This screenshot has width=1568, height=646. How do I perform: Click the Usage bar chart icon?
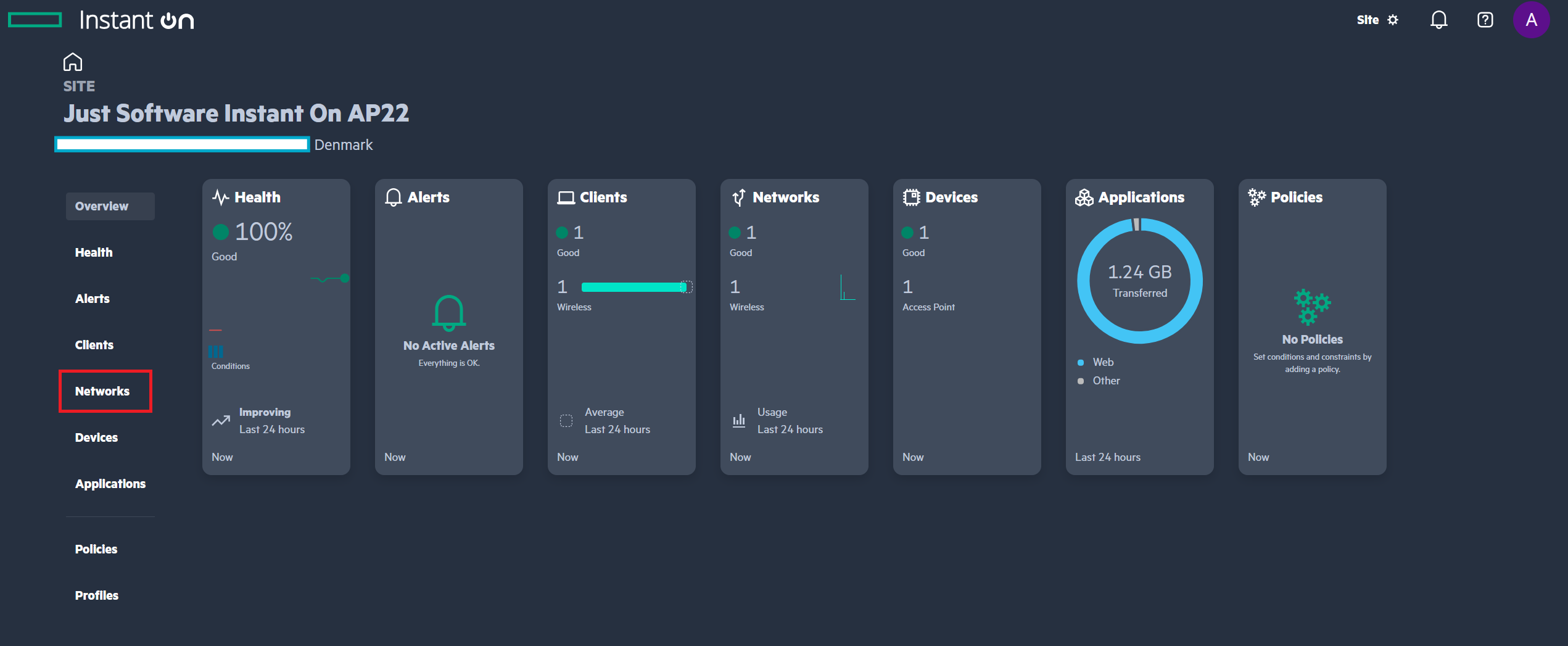[738, 421]
